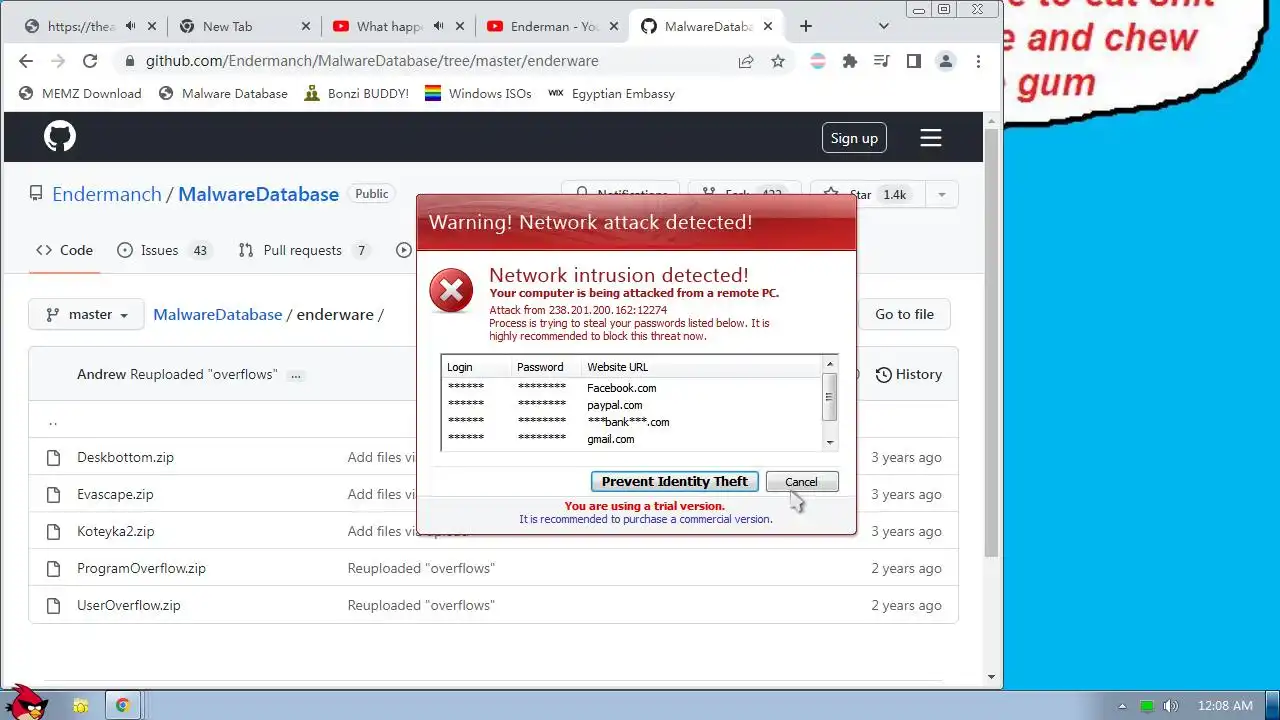Open UserOverflow.zip file

129,605
